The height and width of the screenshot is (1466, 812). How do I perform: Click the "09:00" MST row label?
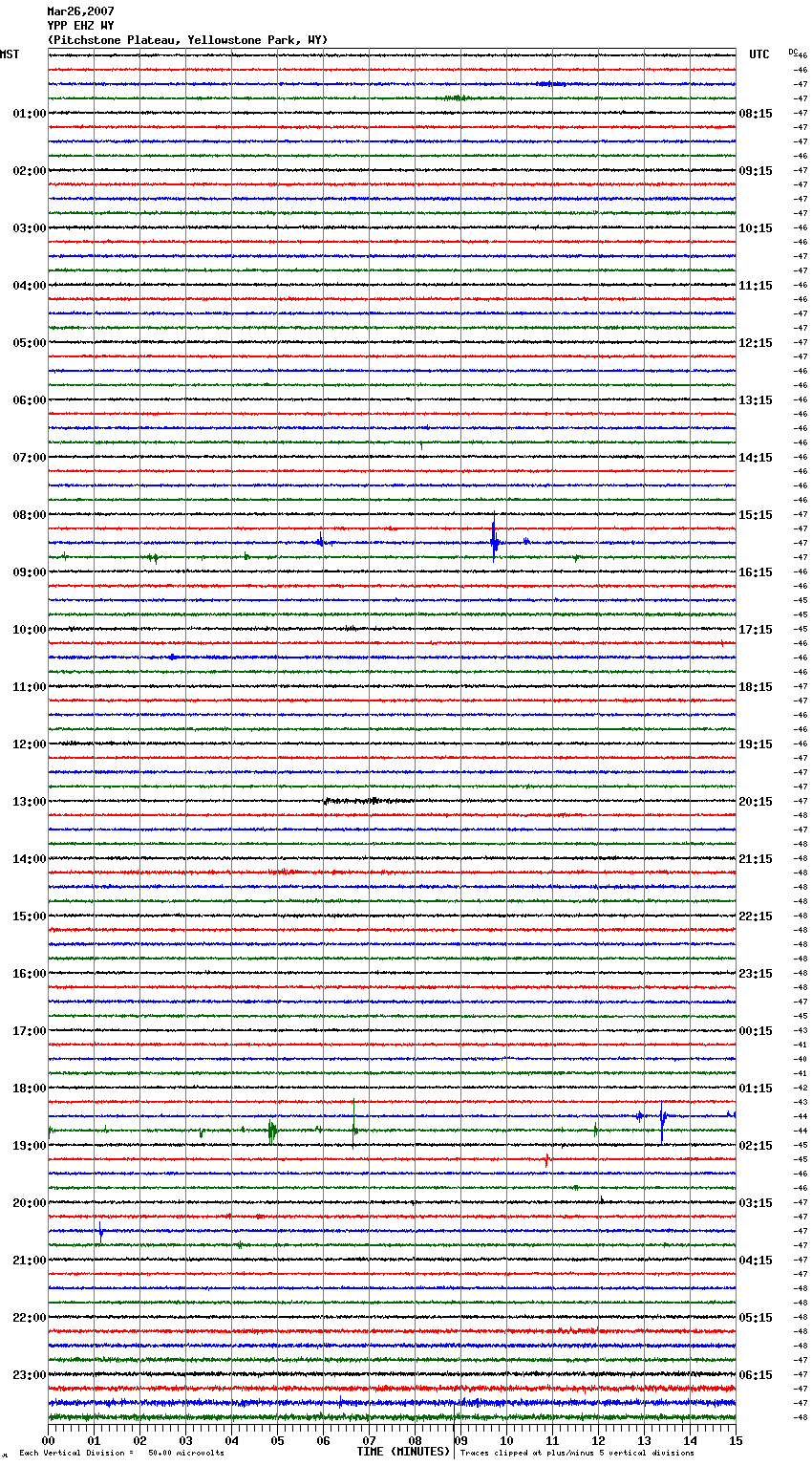29,572
